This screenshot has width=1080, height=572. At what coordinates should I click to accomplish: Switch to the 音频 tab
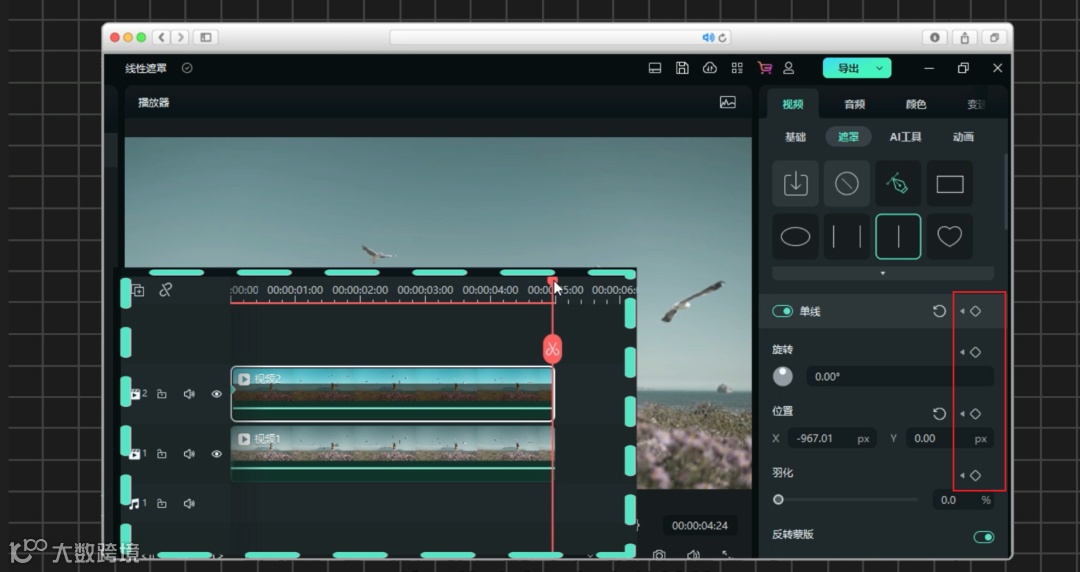854,104
